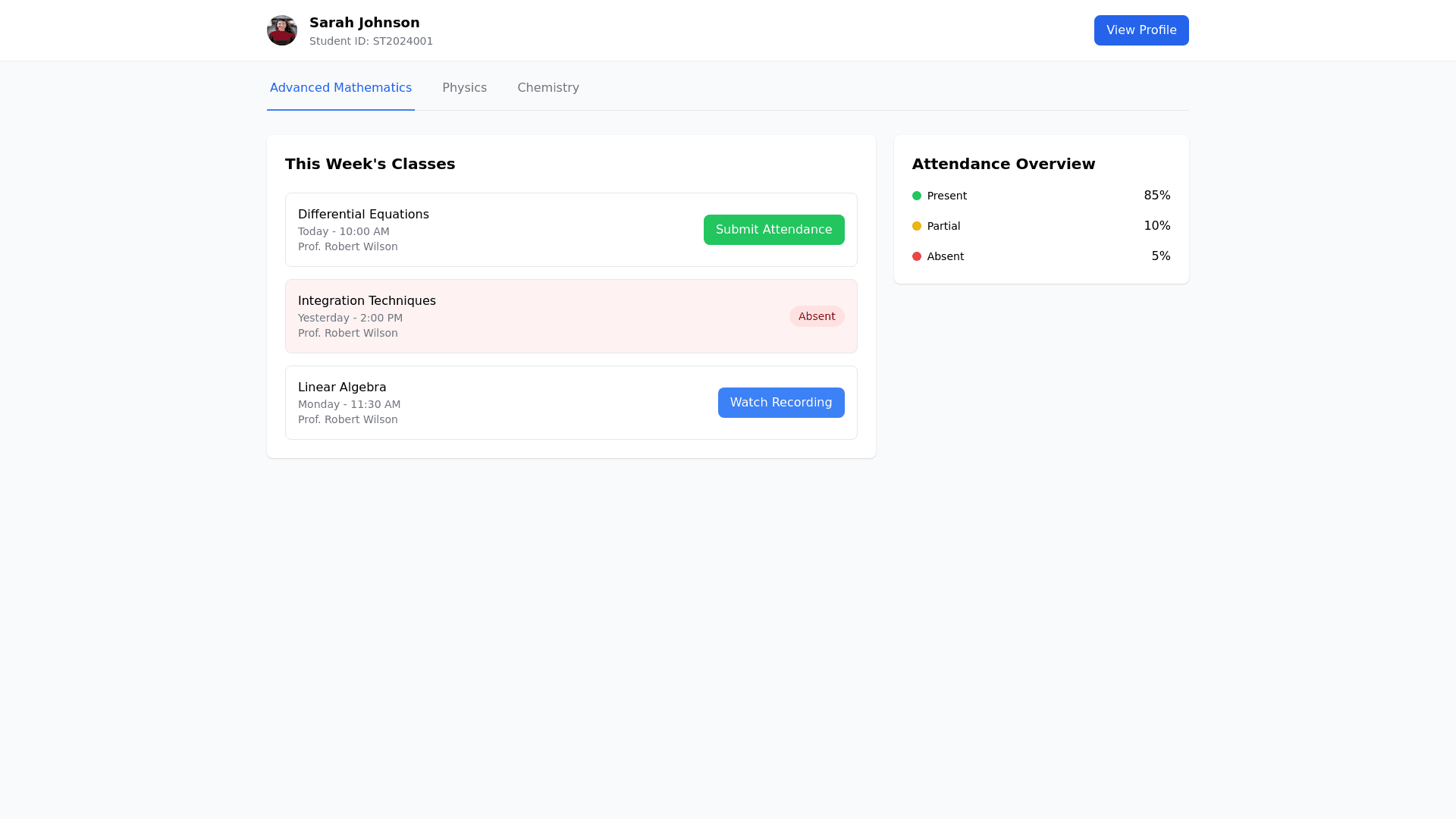
Task: Open the Integration Techniques class card
Action: point(531,316)
